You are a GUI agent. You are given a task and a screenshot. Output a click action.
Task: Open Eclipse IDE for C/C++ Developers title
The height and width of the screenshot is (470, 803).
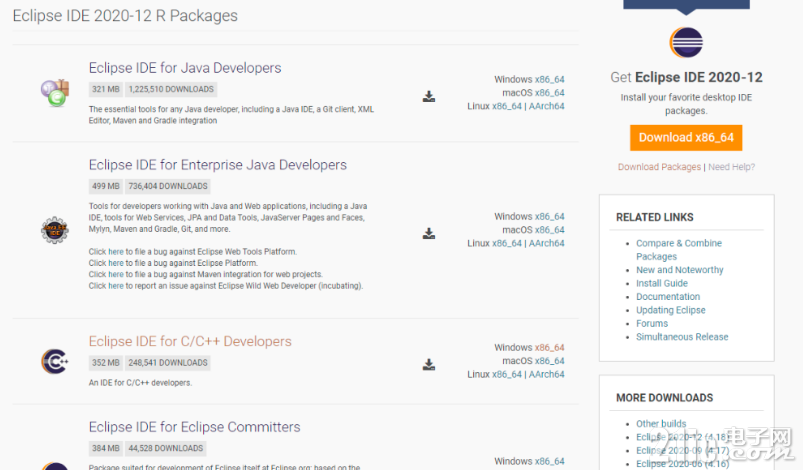tap(190, 341)
